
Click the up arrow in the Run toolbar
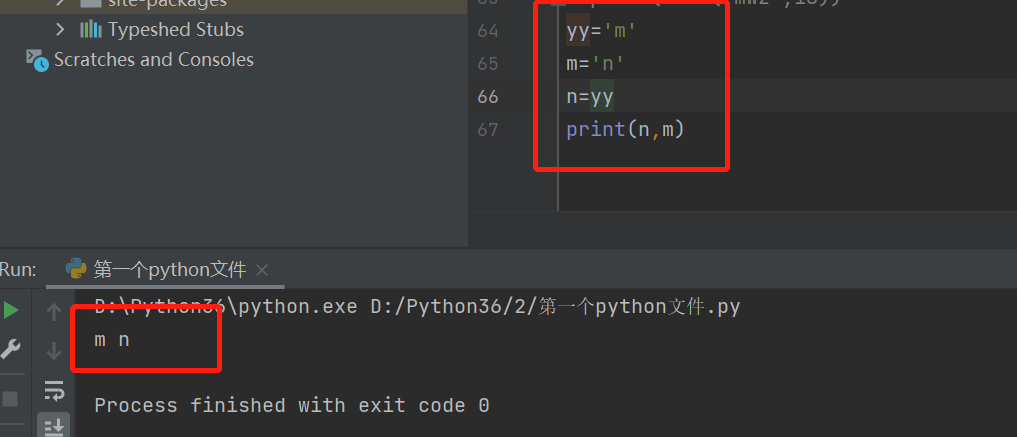click(x=54, y=312)
